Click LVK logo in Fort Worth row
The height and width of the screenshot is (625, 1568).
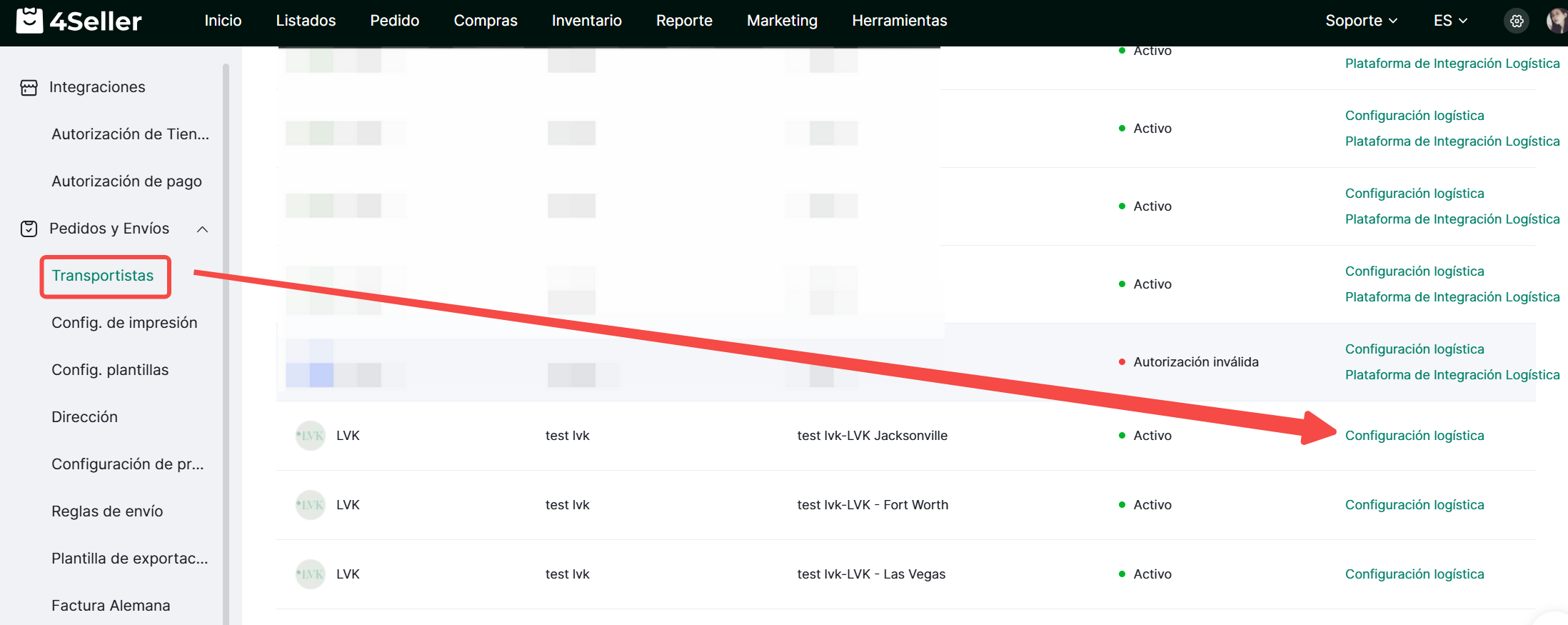311,505
